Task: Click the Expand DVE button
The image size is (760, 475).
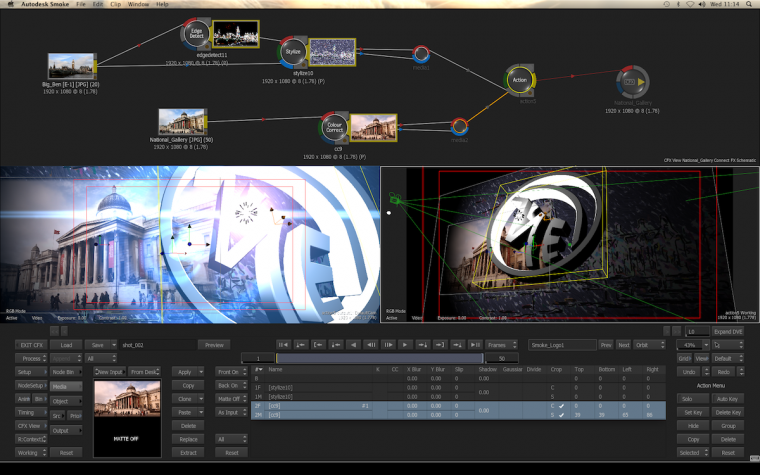Action: coord(728,332)
